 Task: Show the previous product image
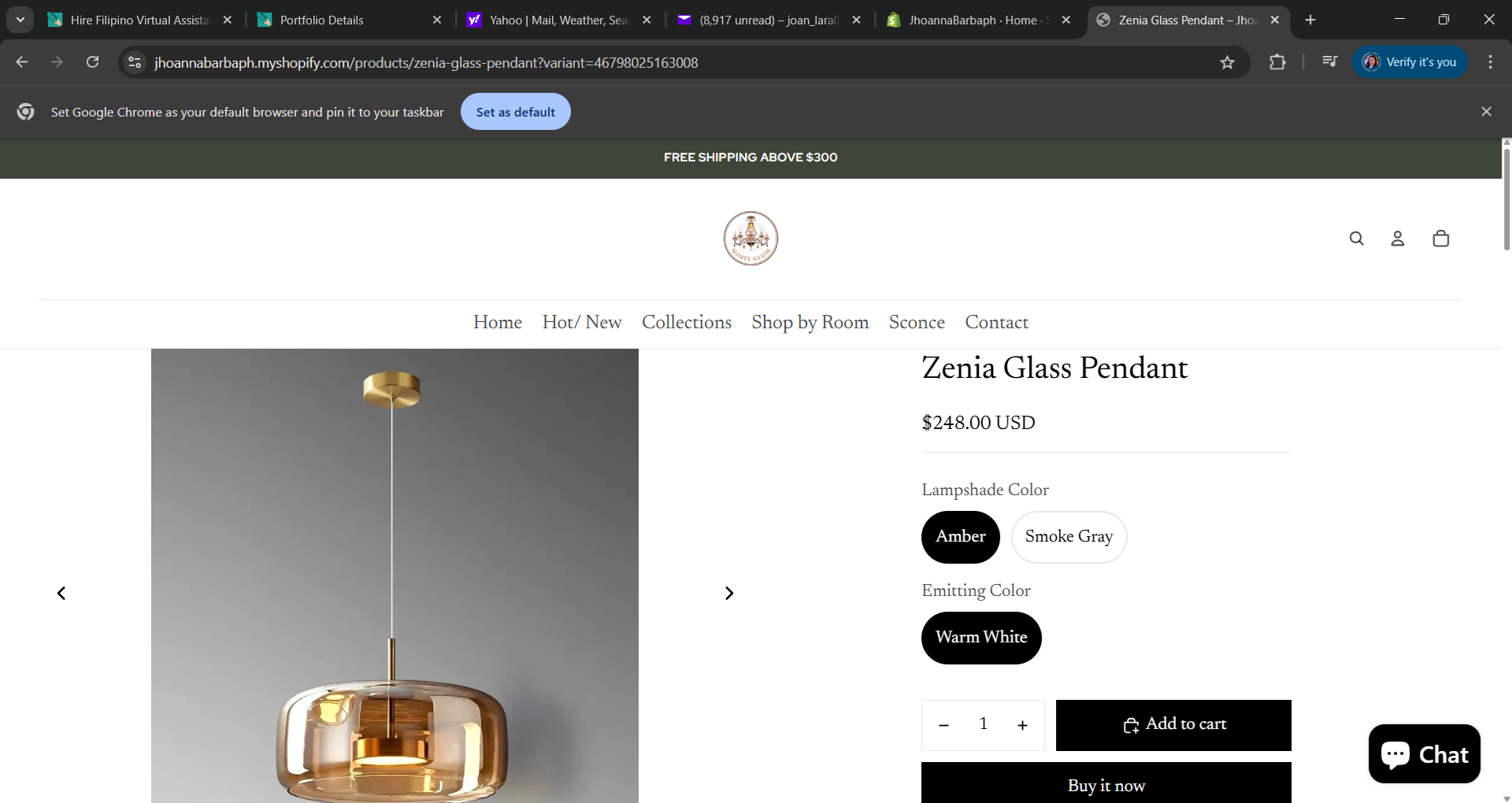point(61,593)
